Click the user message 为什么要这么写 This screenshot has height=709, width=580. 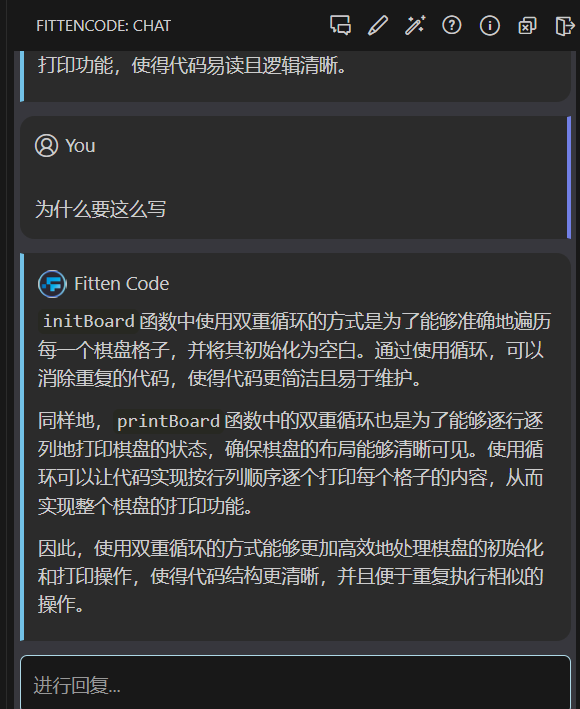coord(101,209)
